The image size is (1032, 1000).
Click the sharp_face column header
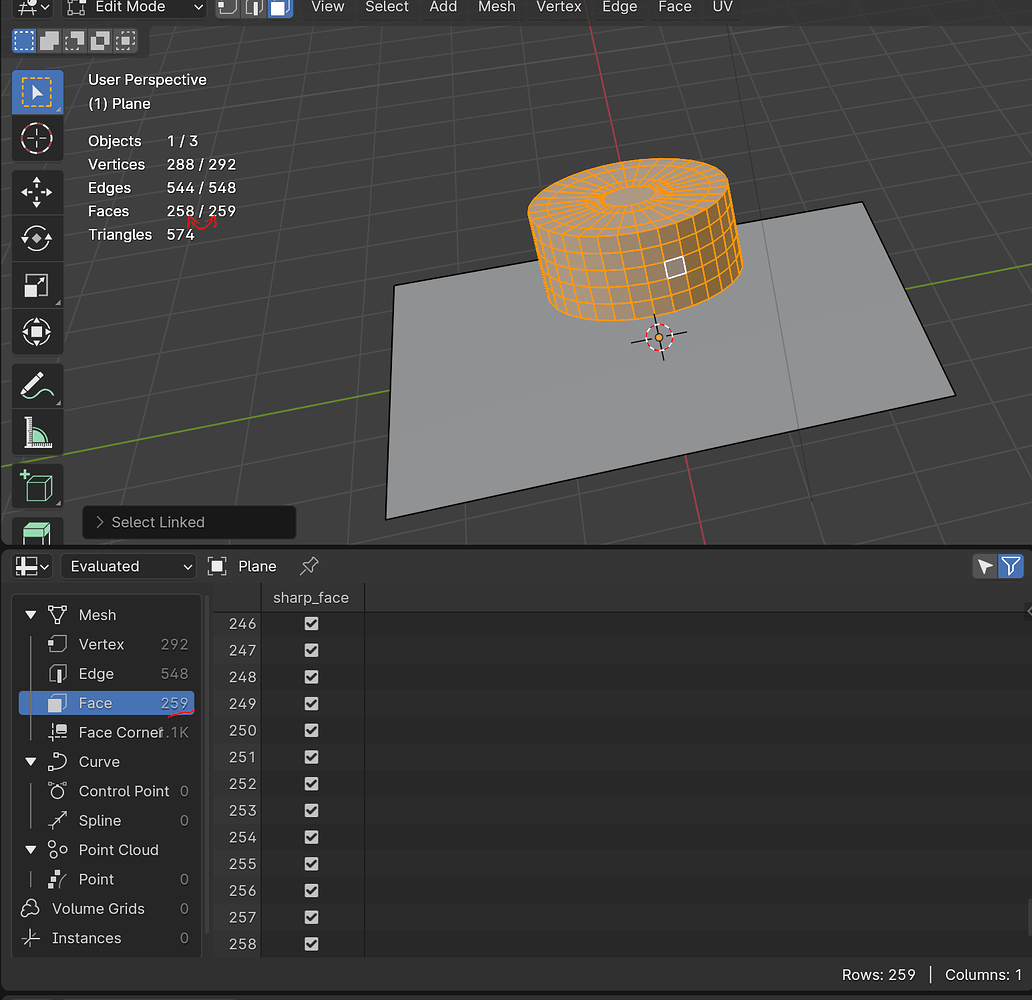[311, 598]
